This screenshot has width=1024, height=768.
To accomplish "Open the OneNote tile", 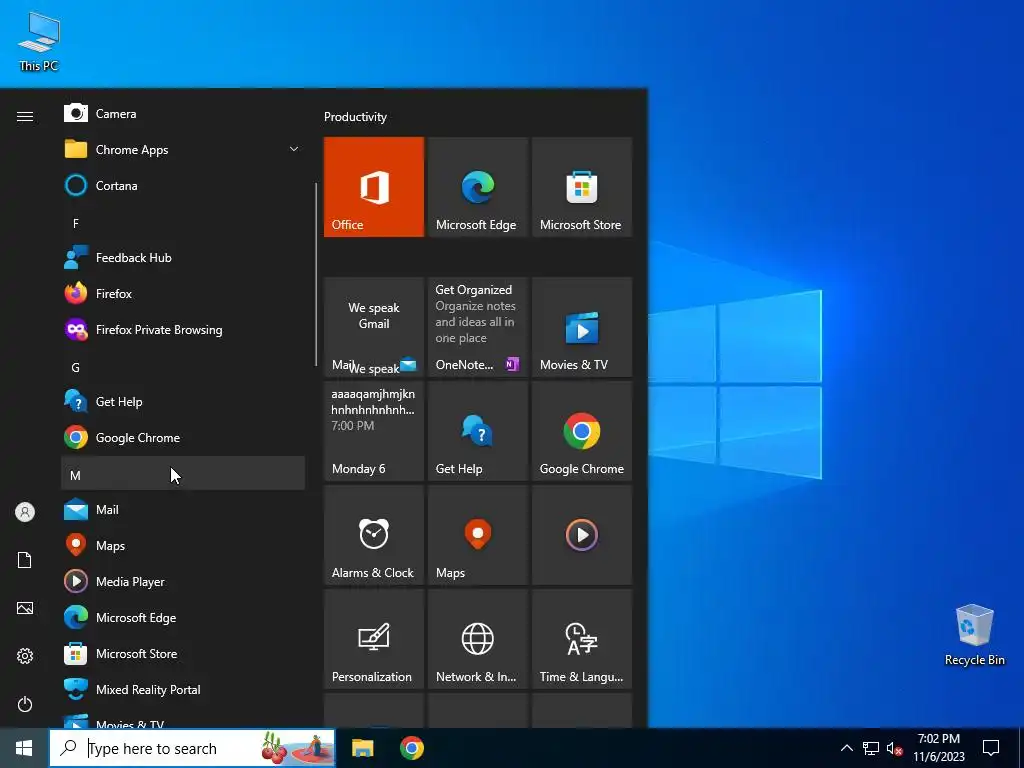I will (477, 327).
